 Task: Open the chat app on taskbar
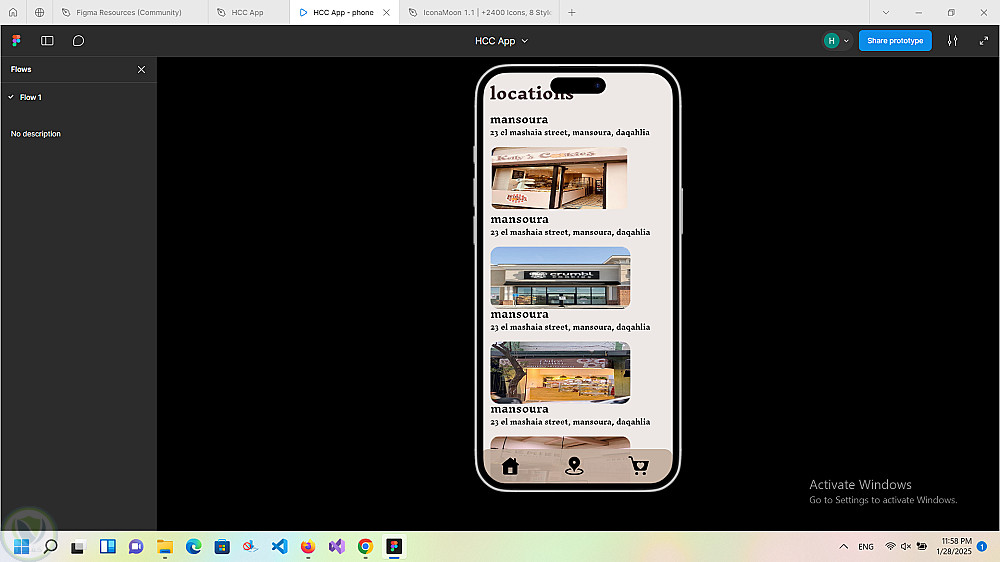136,547
